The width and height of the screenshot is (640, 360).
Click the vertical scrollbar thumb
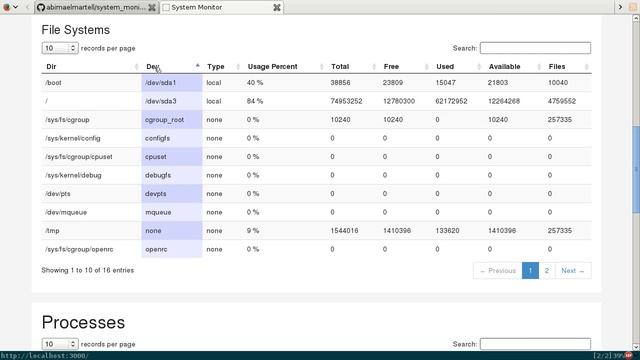click(636, 169)
